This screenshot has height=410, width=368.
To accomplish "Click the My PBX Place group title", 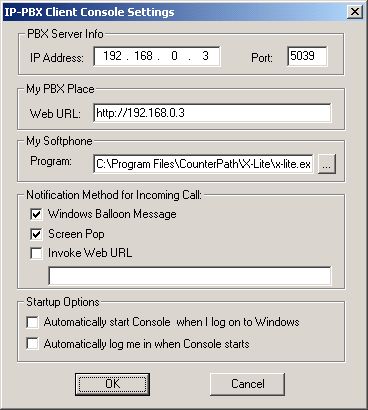I will tap(60, 89).
